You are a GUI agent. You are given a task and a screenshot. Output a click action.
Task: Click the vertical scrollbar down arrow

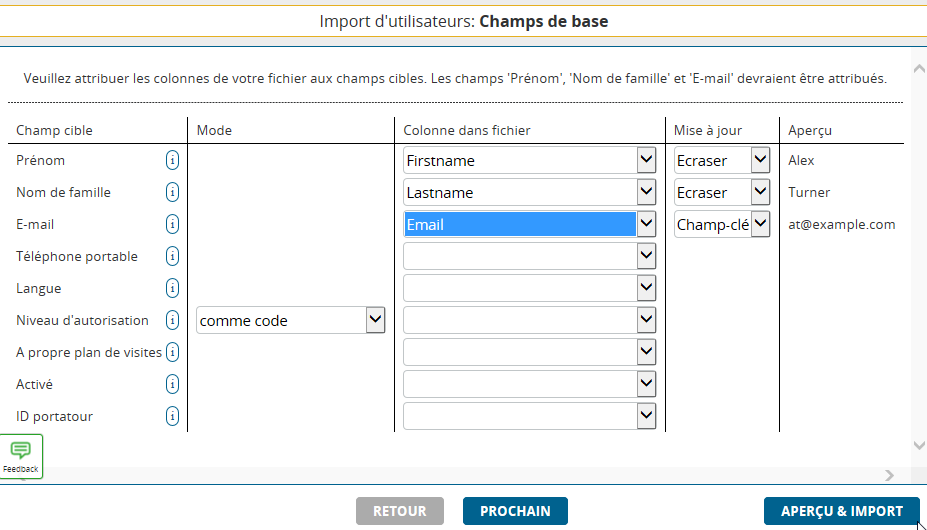click(919, 445)
